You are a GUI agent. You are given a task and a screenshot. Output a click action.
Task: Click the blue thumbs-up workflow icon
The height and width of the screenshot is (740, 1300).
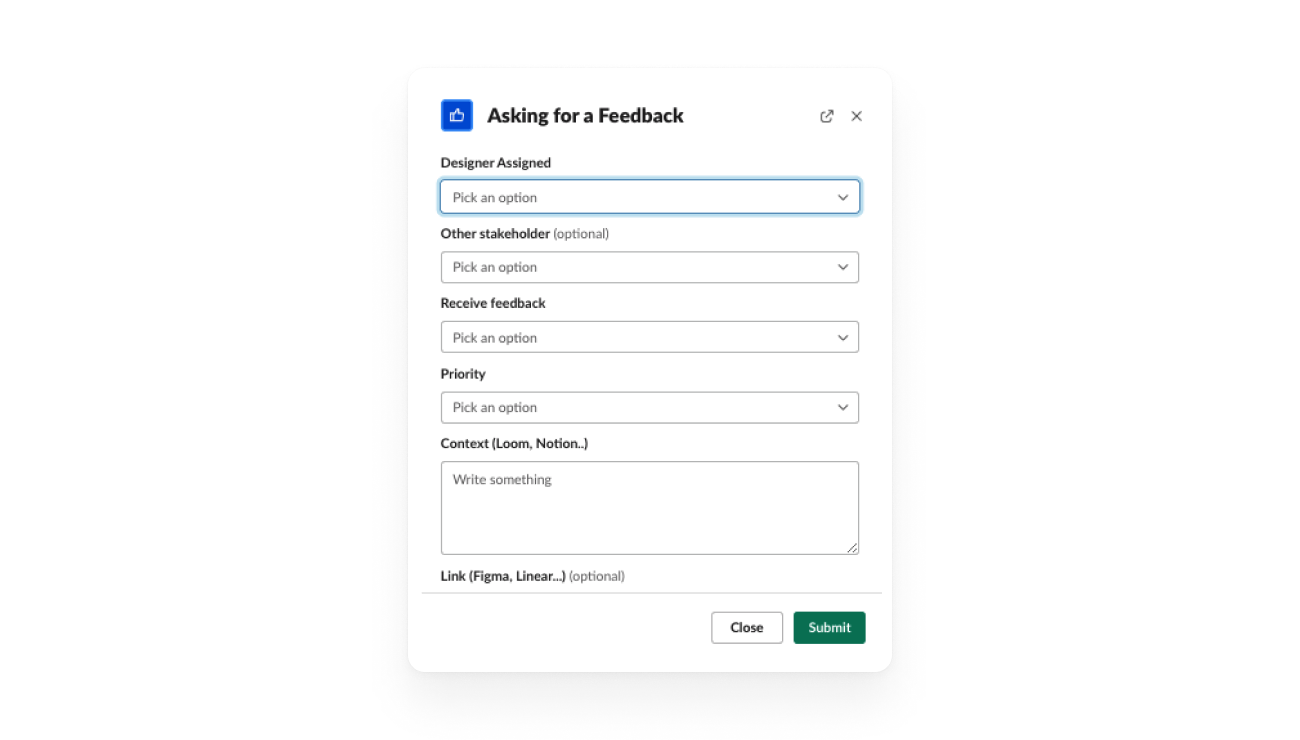coord(457,115)
